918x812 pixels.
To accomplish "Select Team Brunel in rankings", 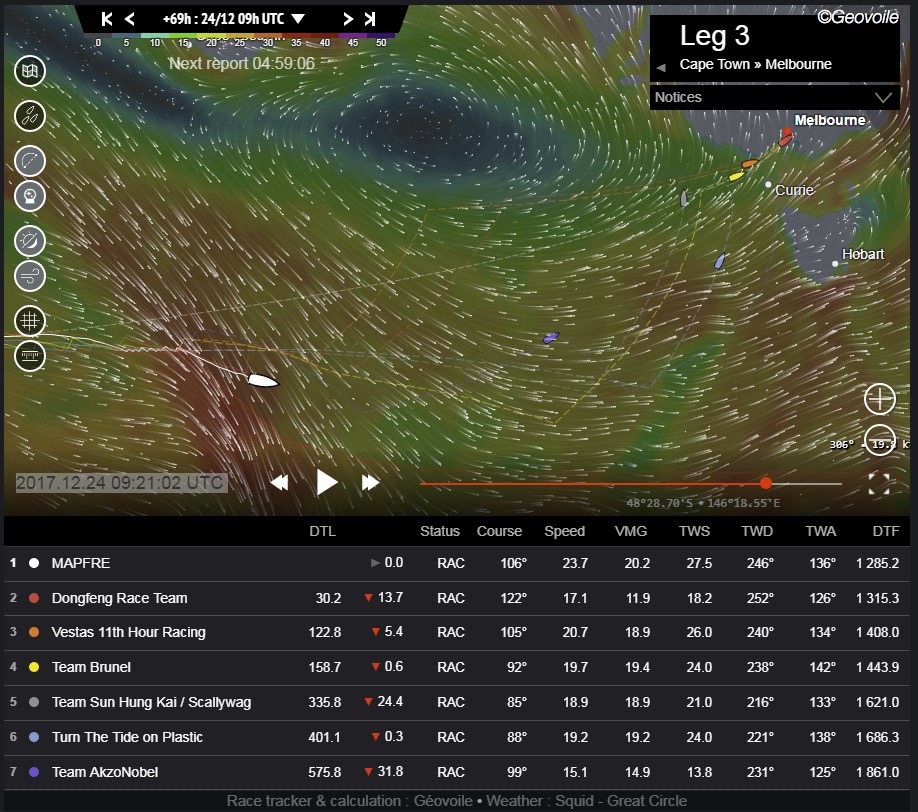I will tap(457, 667).
